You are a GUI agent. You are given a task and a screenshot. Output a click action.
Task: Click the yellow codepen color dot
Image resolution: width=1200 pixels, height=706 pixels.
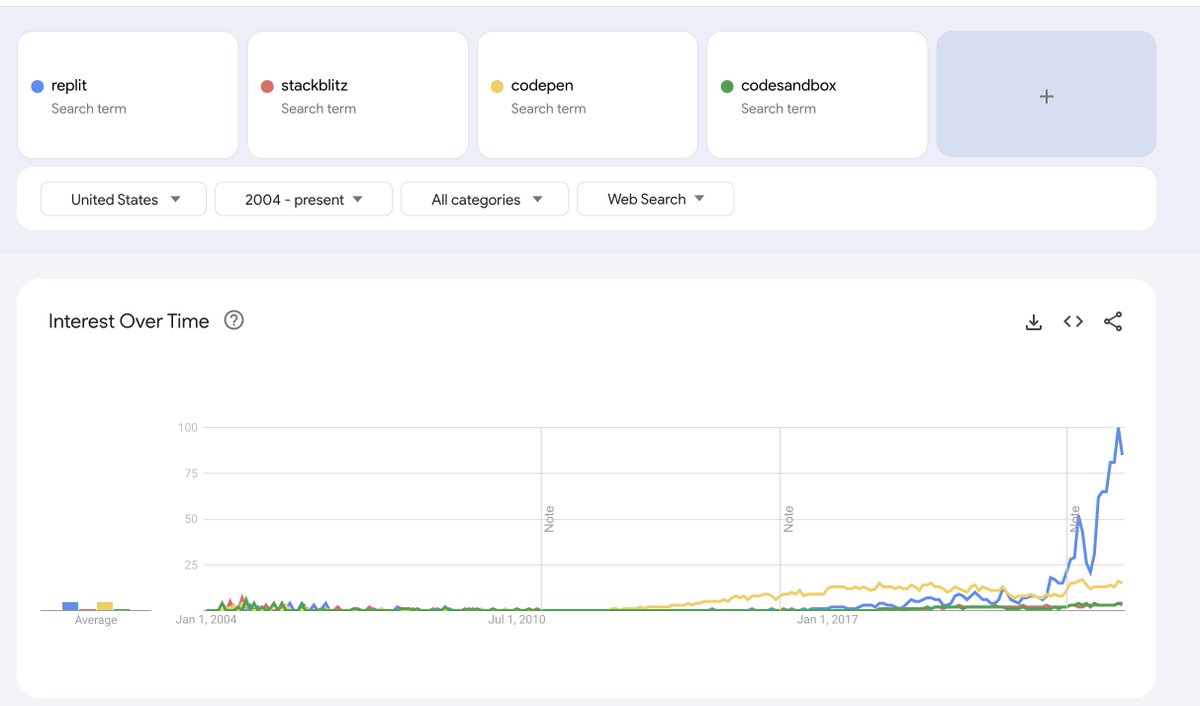coord(497,86)
